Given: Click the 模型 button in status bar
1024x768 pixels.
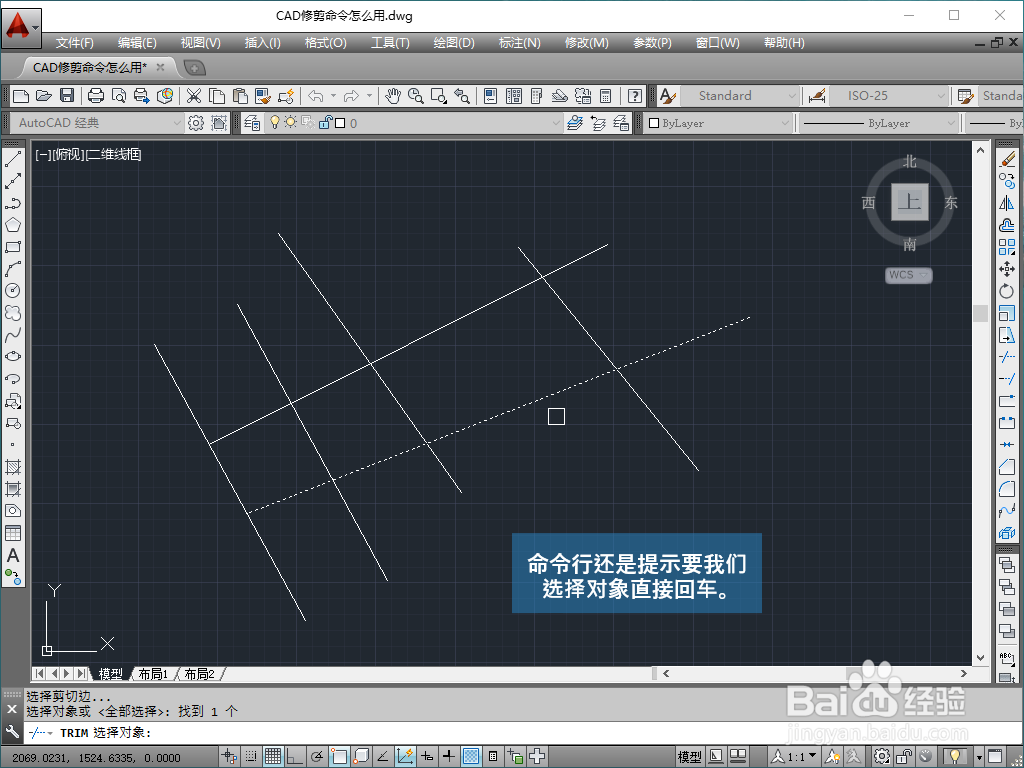Looking at the screenshot, I should click(x=689, y=756).
